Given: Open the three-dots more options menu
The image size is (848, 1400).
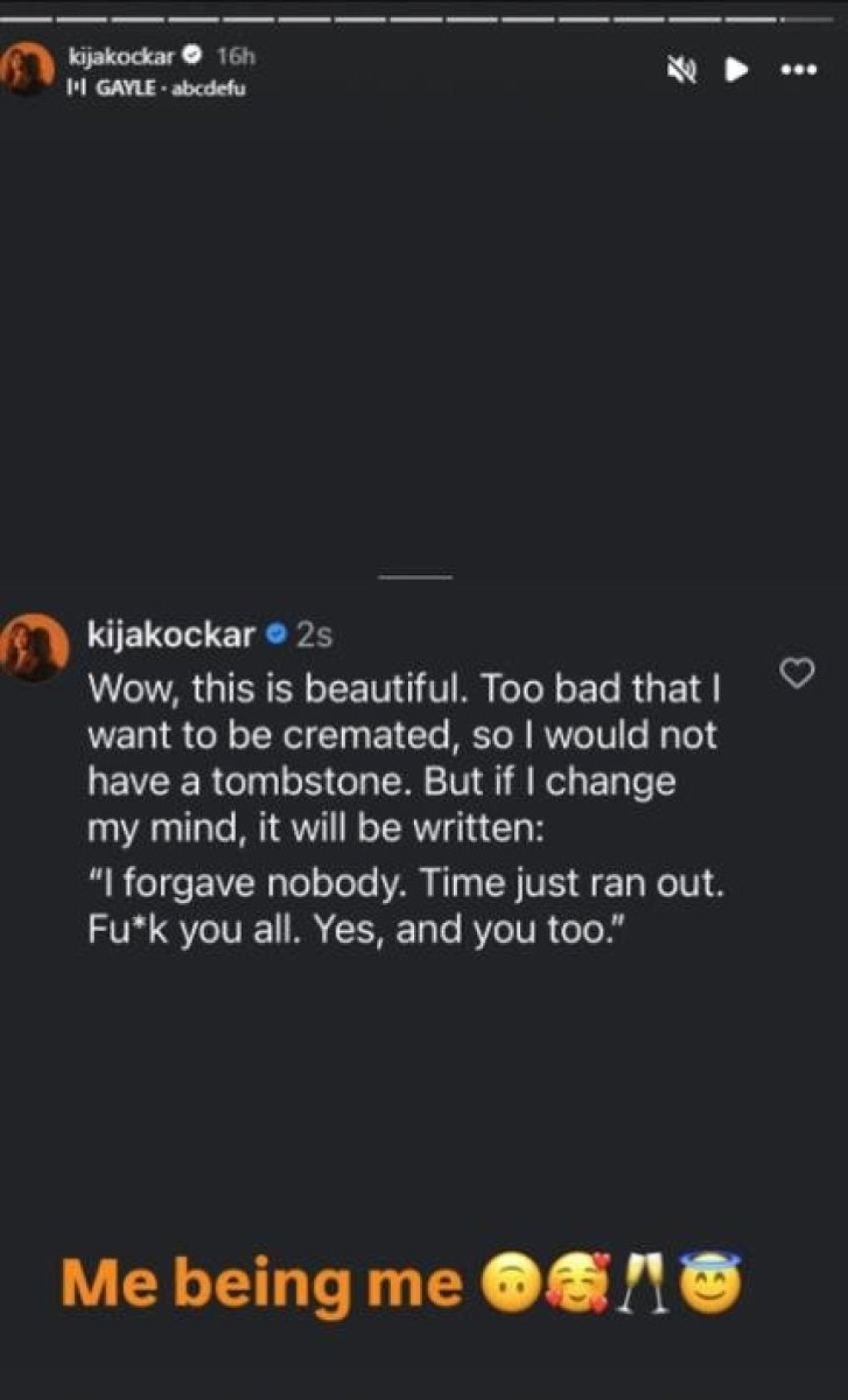Looking at the screenshot, I should (799, 70).
